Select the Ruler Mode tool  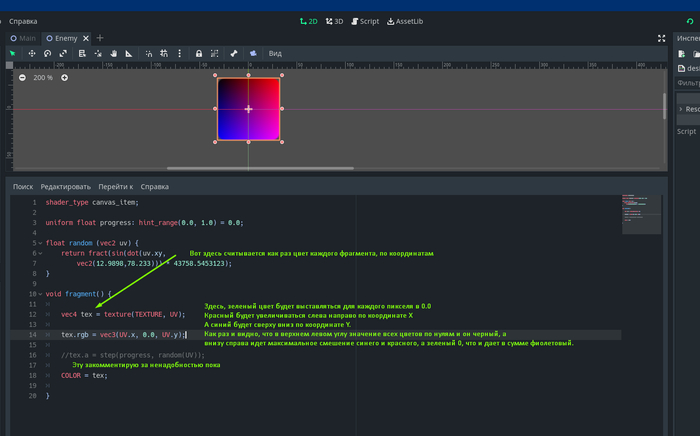pos(130,53)
